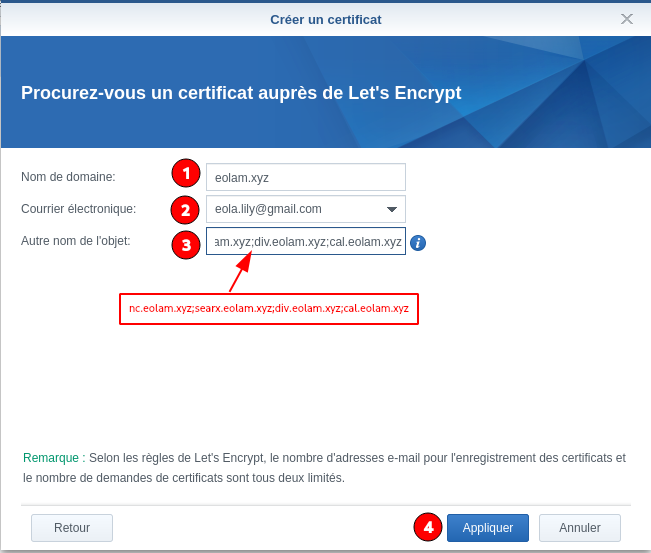The image size is (651, 553).
Task: Click the eola.lily@gmail.com email text
Action: coord(268,209)
